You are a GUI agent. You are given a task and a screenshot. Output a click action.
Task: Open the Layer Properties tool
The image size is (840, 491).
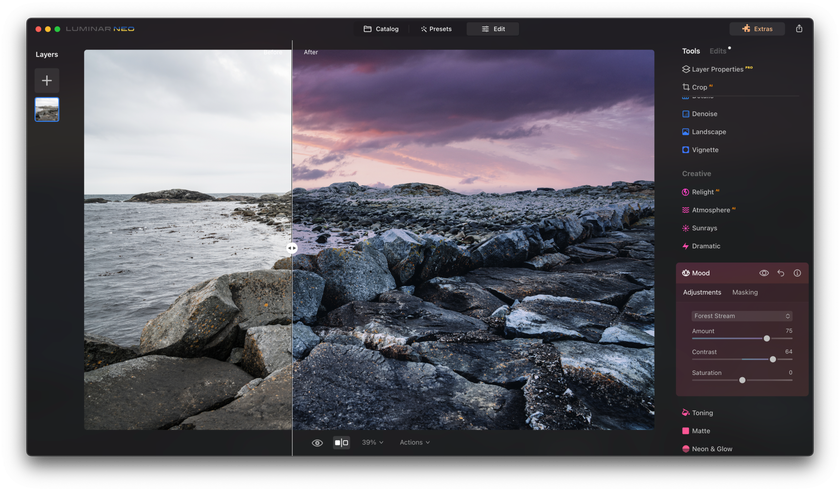click(x=717, y=69)
